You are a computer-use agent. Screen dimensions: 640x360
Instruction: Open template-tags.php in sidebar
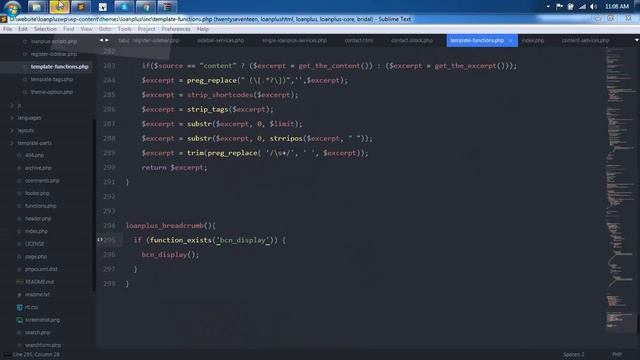point(52,79)
